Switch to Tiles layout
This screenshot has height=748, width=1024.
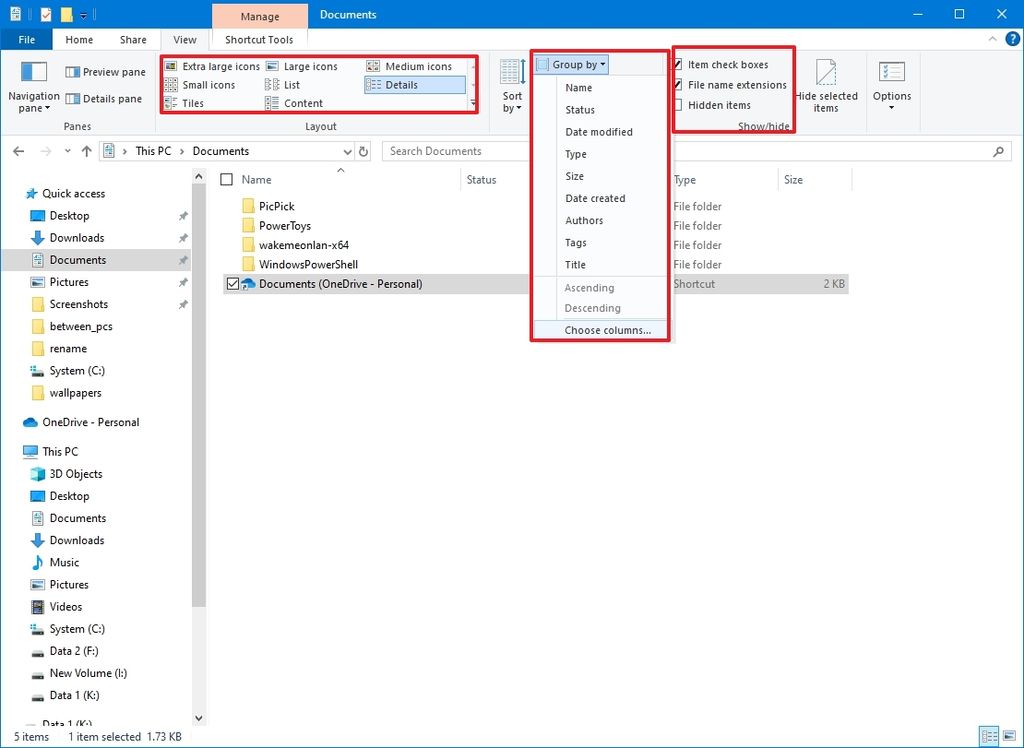[x=198, y=103]
